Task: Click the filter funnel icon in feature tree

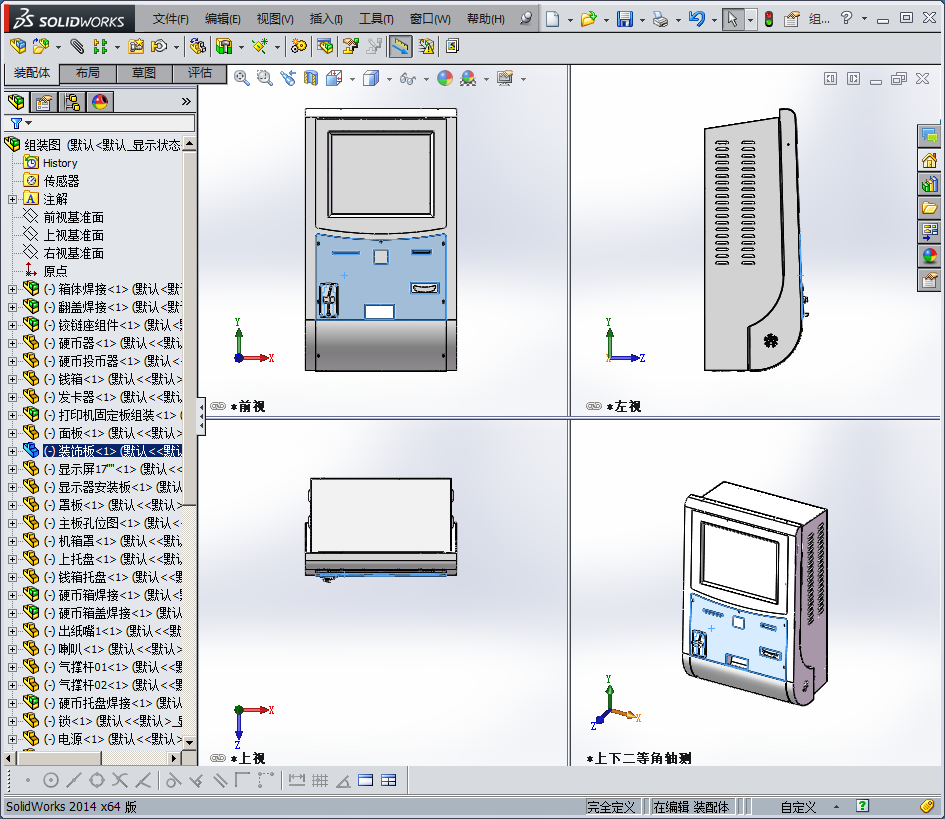Action: [x=17, y=123]
